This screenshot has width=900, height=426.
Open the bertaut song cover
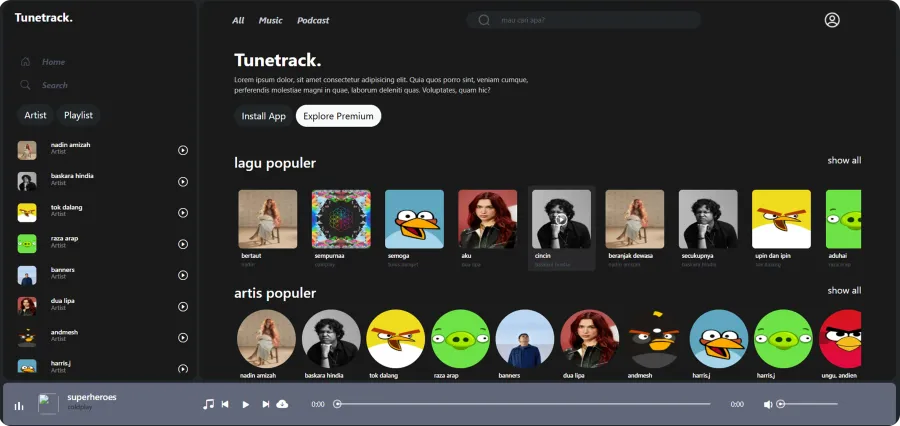(267, 219)
